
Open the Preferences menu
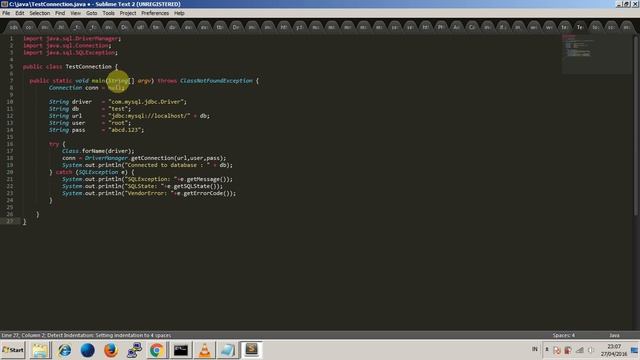tap(155, 13)
